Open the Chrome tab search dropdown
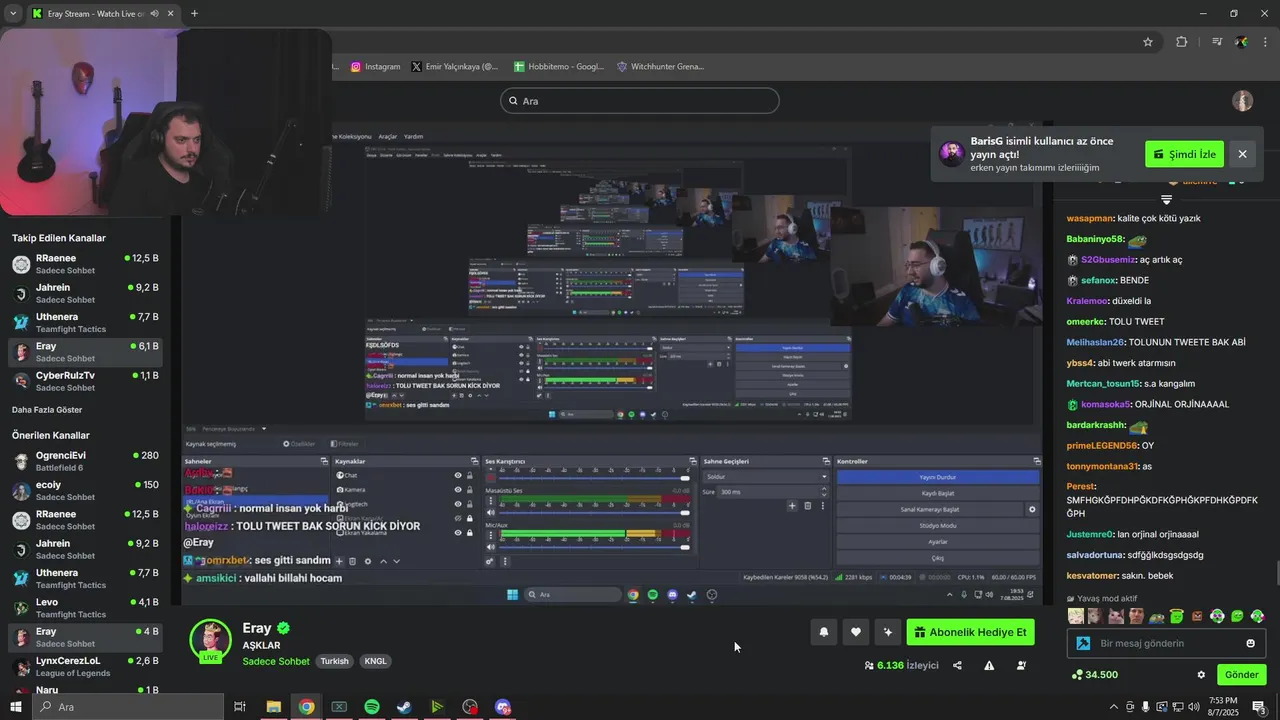 tap(12, 13)
